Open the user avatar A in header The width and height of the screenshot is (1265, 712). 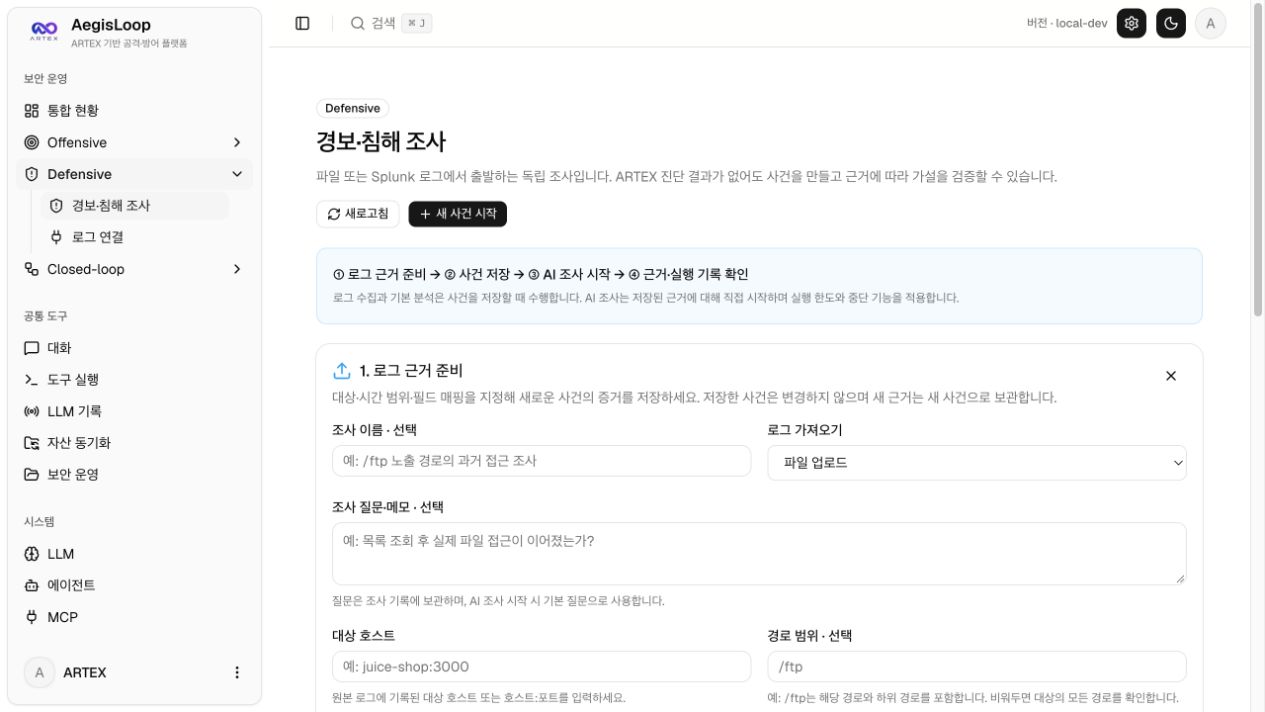1210,23
